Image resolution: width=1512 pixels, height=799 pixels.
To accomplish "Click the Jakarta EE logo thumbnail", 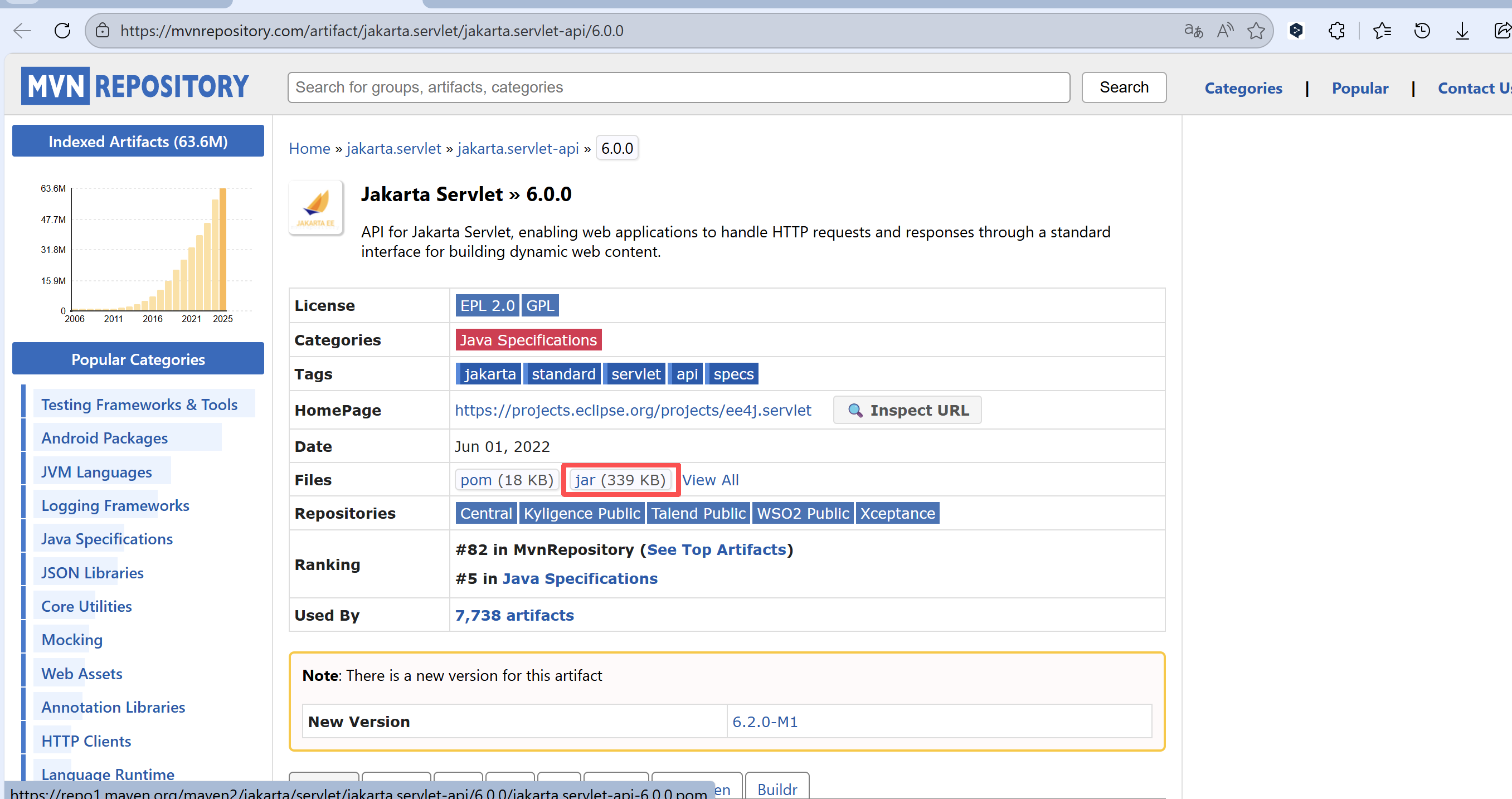I will click(x=316, y=208).
